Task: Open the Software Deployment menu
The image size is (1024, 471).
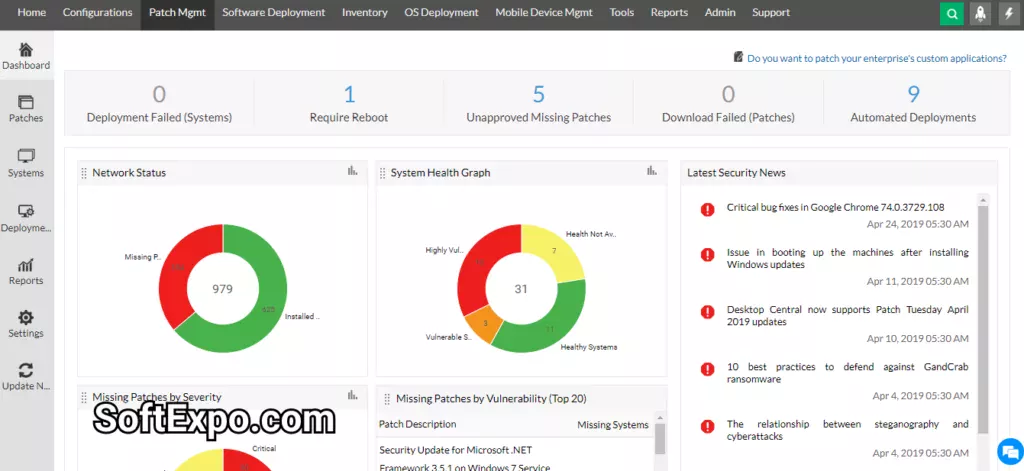Action: [x=274, y=12]
